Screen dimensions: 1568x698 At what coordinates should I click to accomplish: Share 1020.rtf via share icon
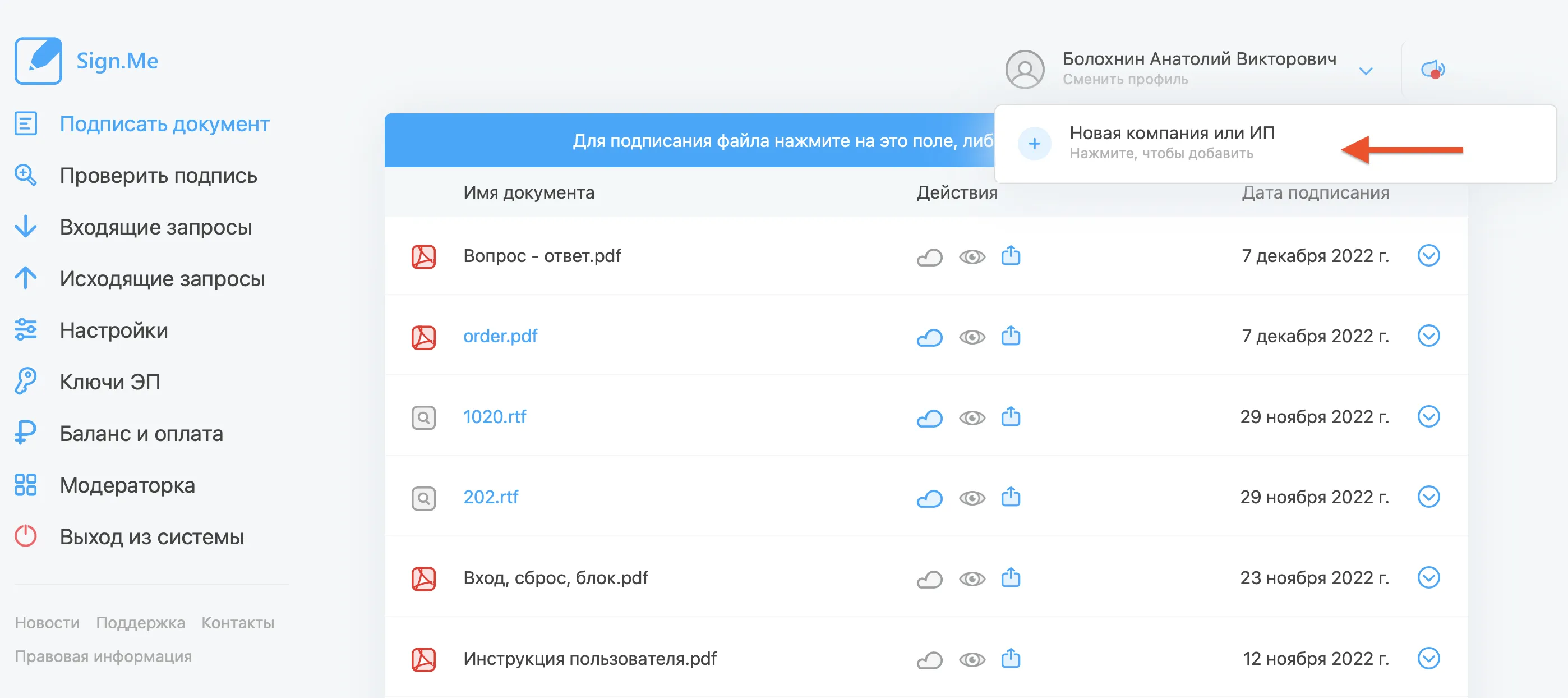point(1011,416)
